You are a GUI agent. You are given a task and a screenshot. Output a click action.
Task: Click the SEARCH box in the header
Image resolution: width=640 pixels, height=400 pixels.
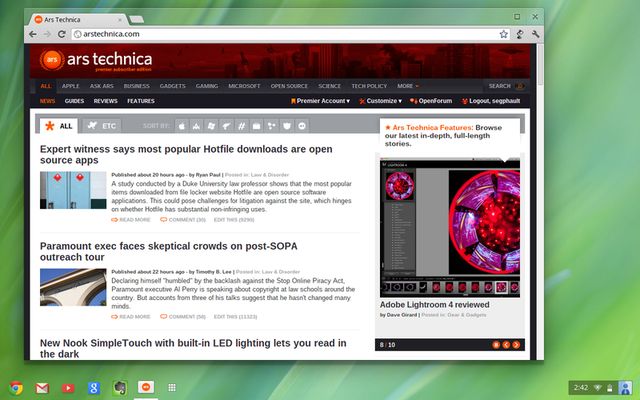coord(506,86)
